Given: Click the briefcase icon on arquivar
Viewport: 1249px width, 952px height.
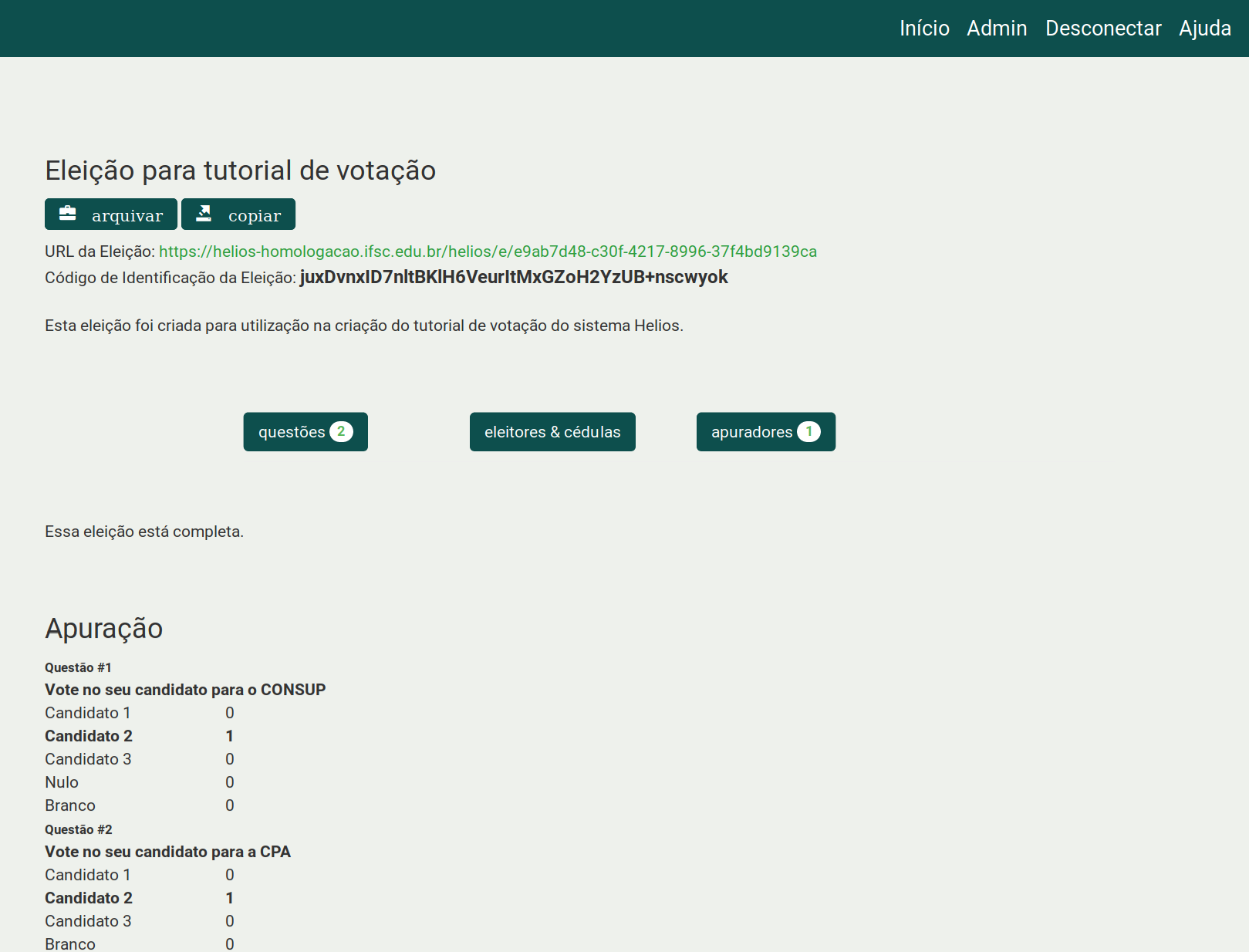Looking at the screenshot, I should click(68, 214).
